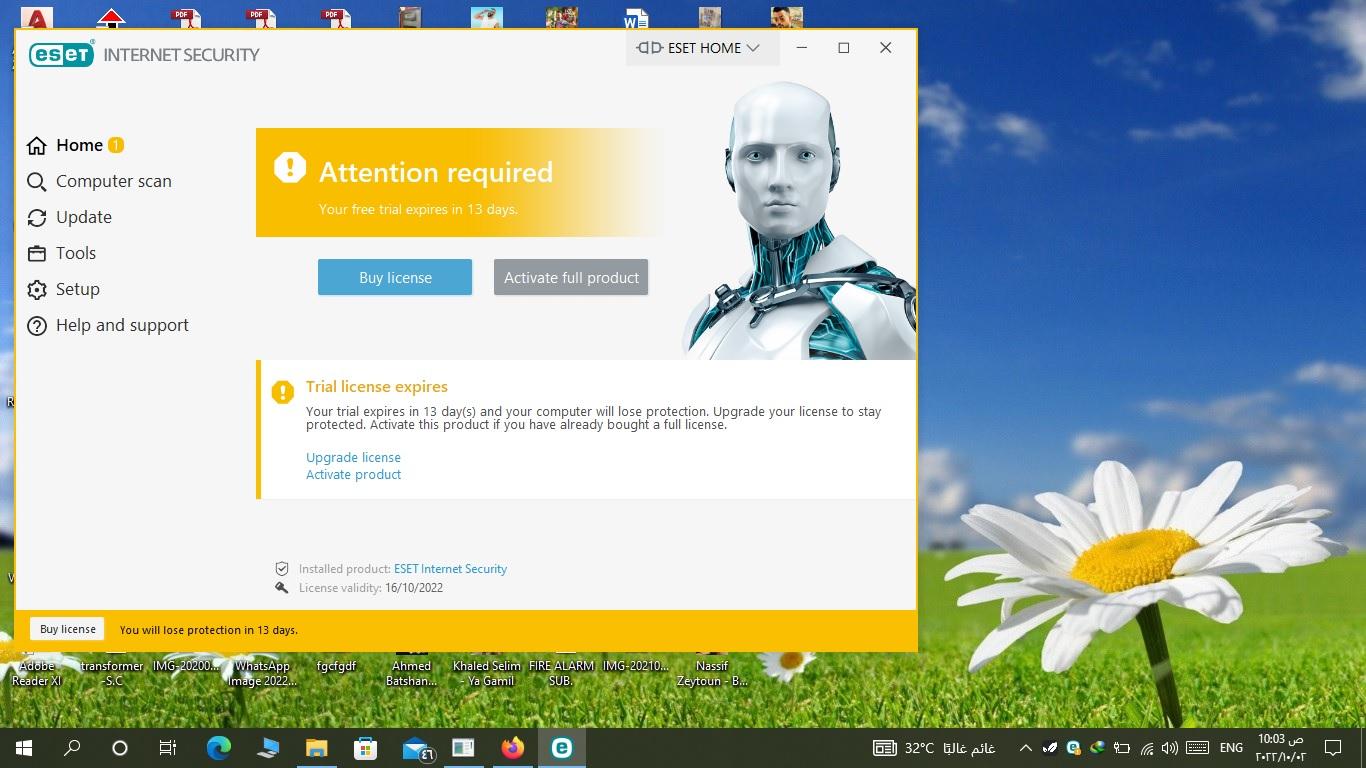Click the Activate full product button
Viewport: 1366px width, 768px height.
(x=571, y=278)
